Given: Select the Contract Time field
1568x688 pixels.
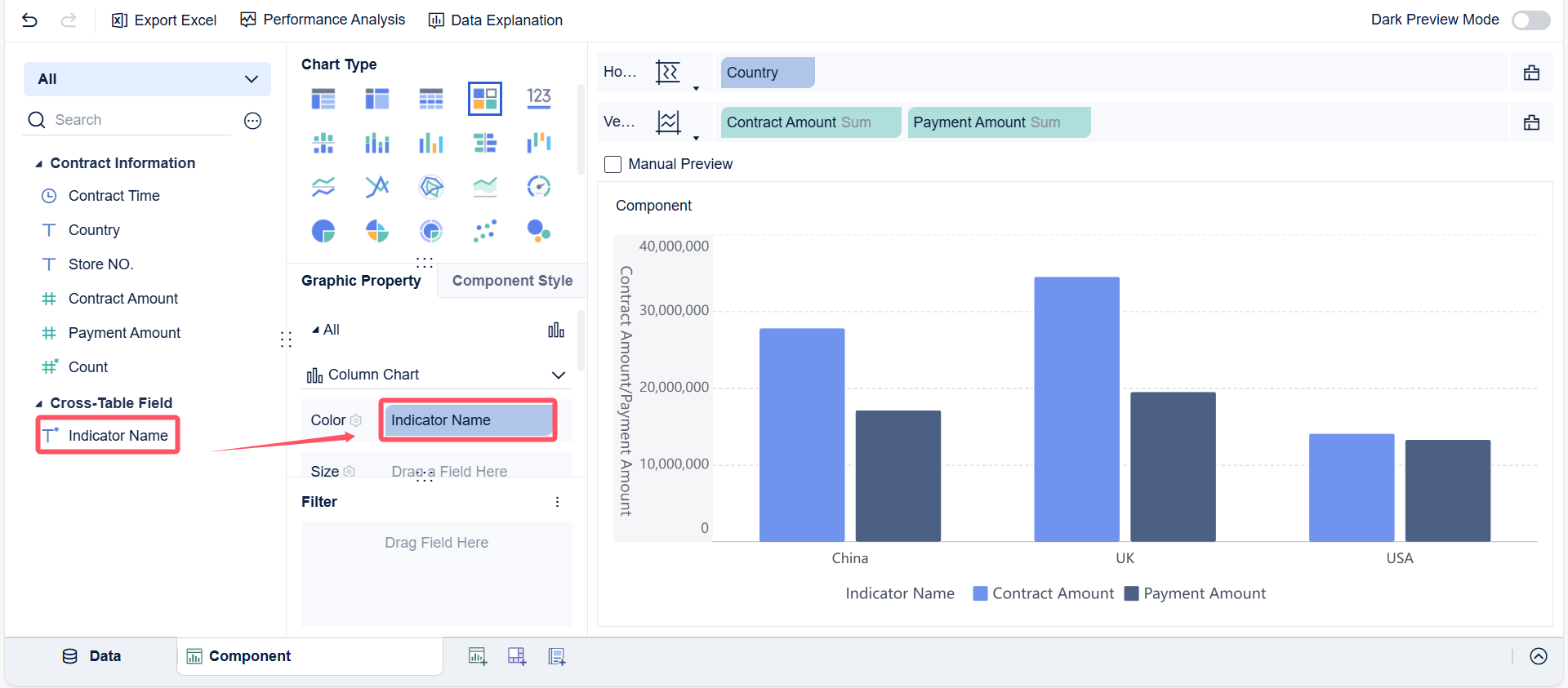Looking at the screenshot, I should 114,196.
